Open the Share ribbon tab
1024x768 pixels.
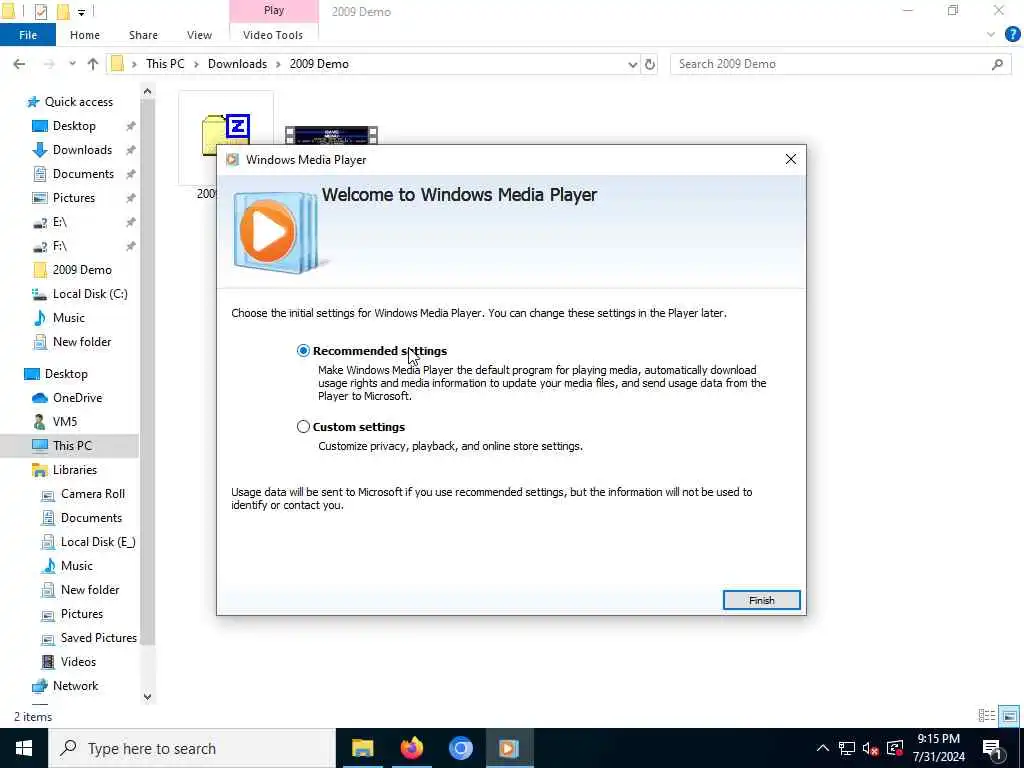143,35
